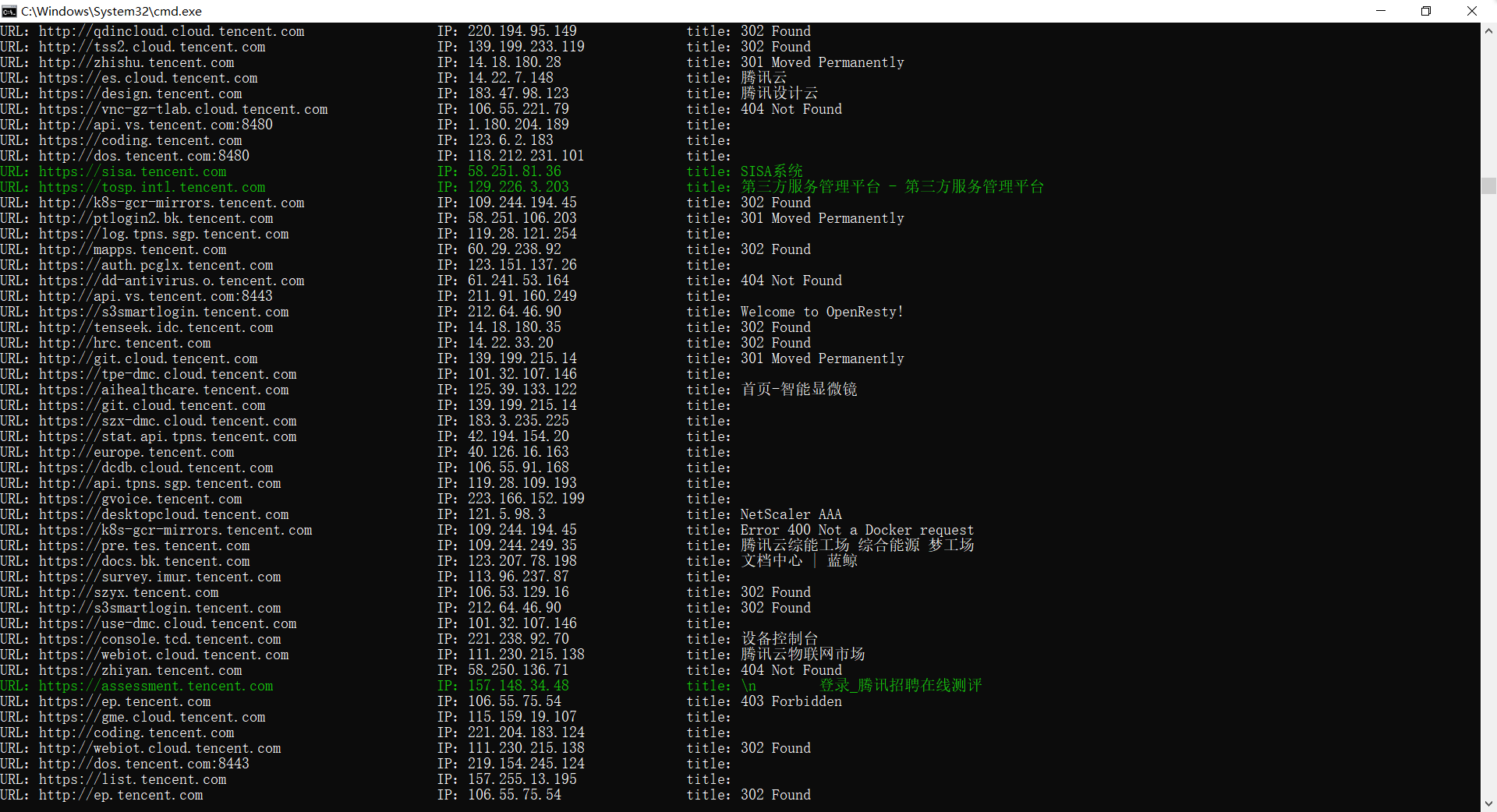Click green title SISA系统
Screen dimensions: 1497x812
772,171
